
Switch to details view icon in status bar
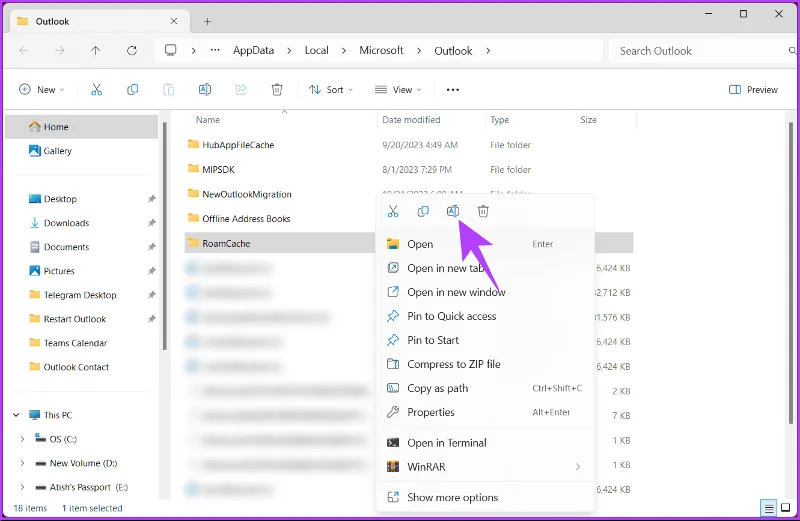point(768,508)
